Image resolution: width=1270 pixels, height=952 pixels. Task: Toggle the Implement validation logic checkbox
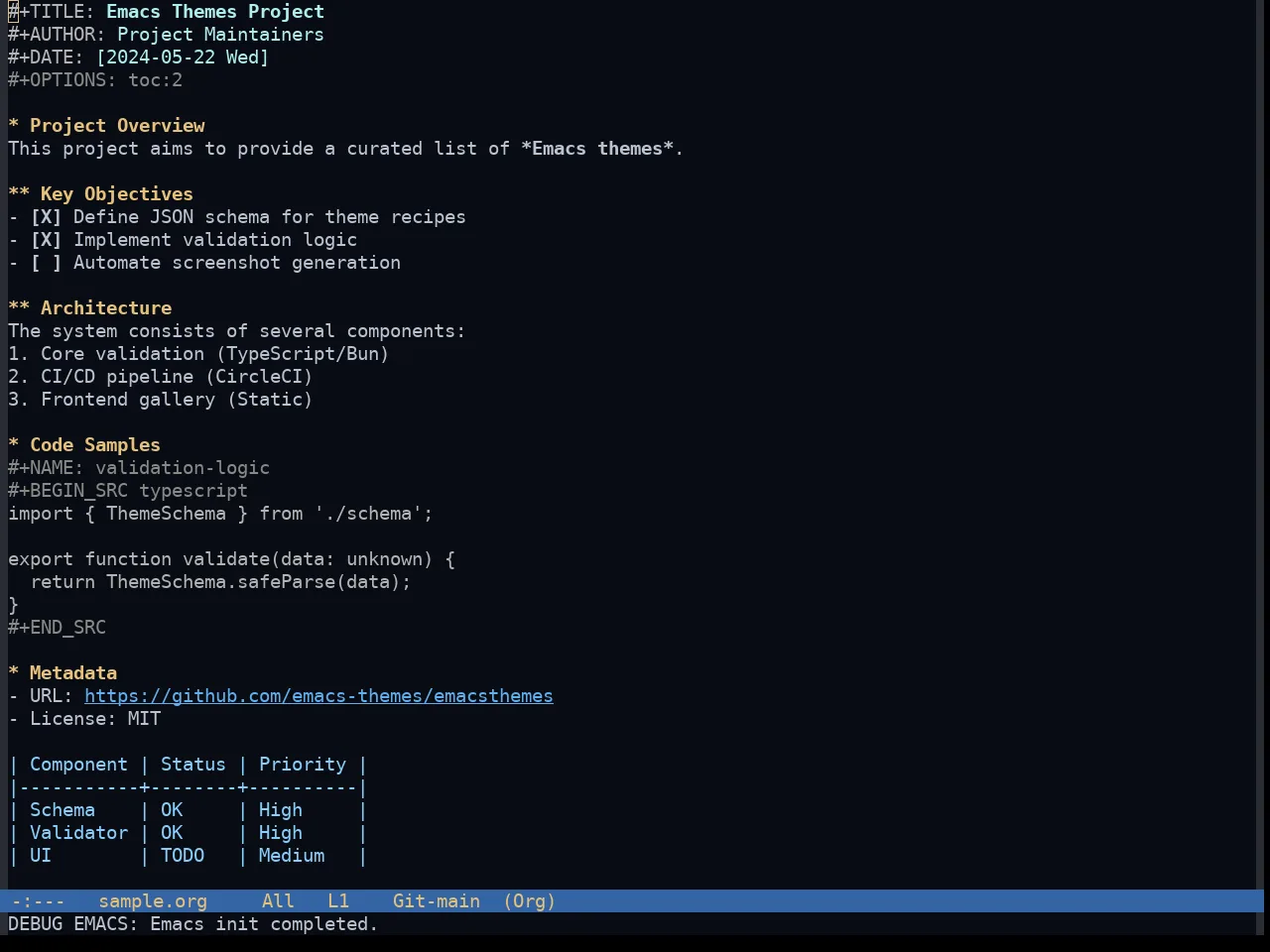tap(46, 240)
